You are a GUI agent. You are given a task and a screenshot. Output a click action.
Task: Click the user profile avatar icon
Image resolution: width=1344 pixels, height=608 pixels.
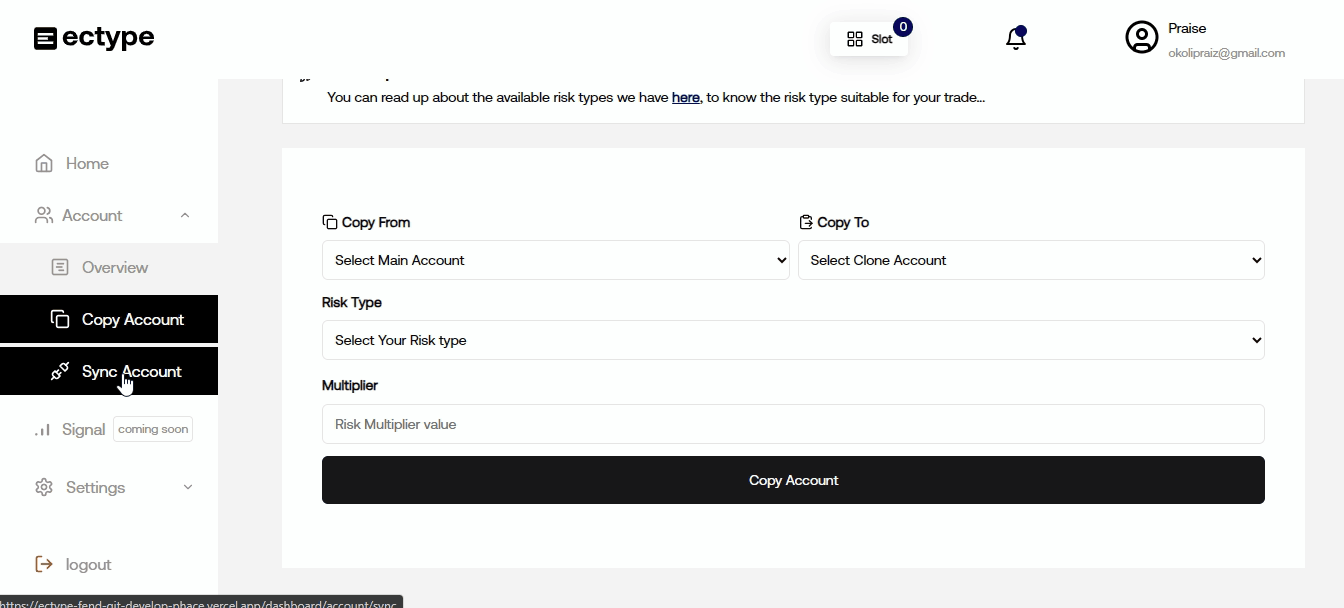pyautogui.click(x=1141, y=37)
